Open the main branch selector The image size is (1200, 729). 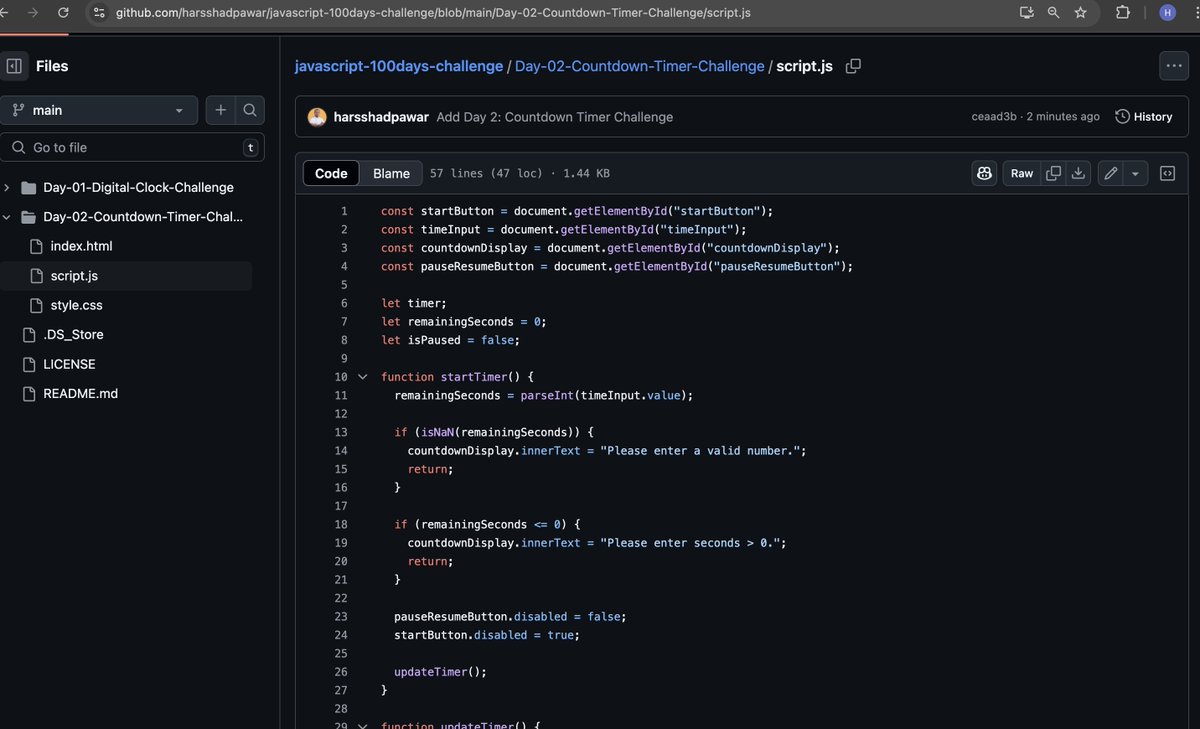(100, 110)
